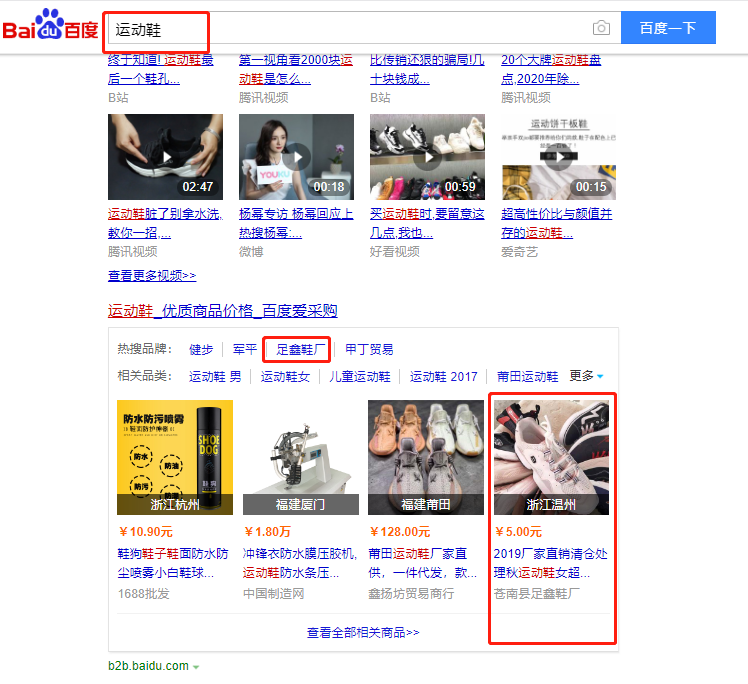Image resolution: width=748 pixels, height=684 pixels.
Task: Click price ¥5.00元
Action: (x=518, y=532)
